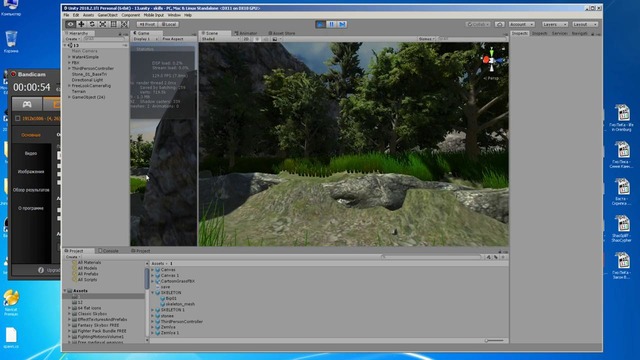Select the Rotate tool in Unity toolbar

coord(92,24)
